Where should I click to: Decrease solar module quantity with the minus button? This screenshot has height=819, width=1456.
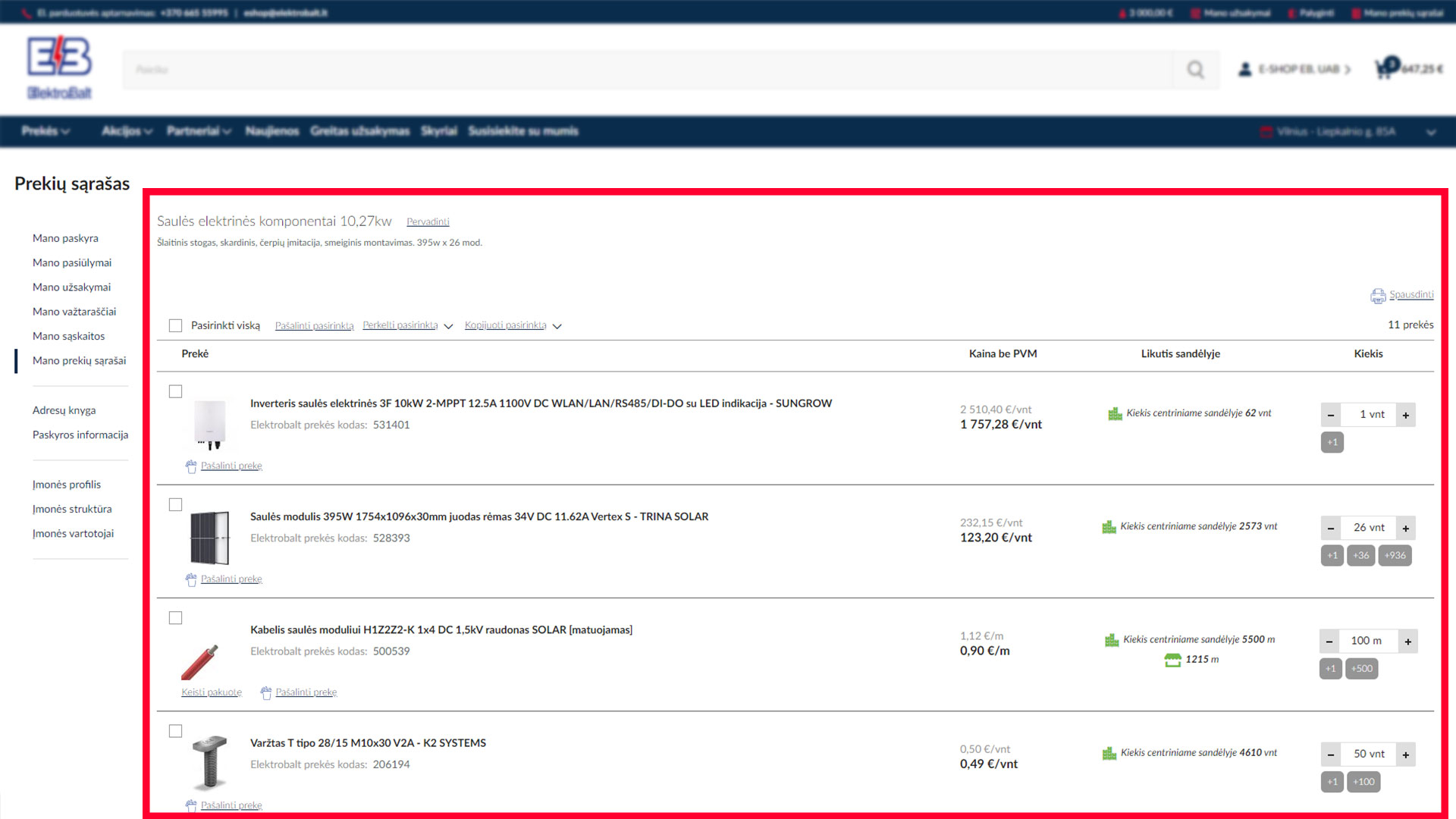1331,528
